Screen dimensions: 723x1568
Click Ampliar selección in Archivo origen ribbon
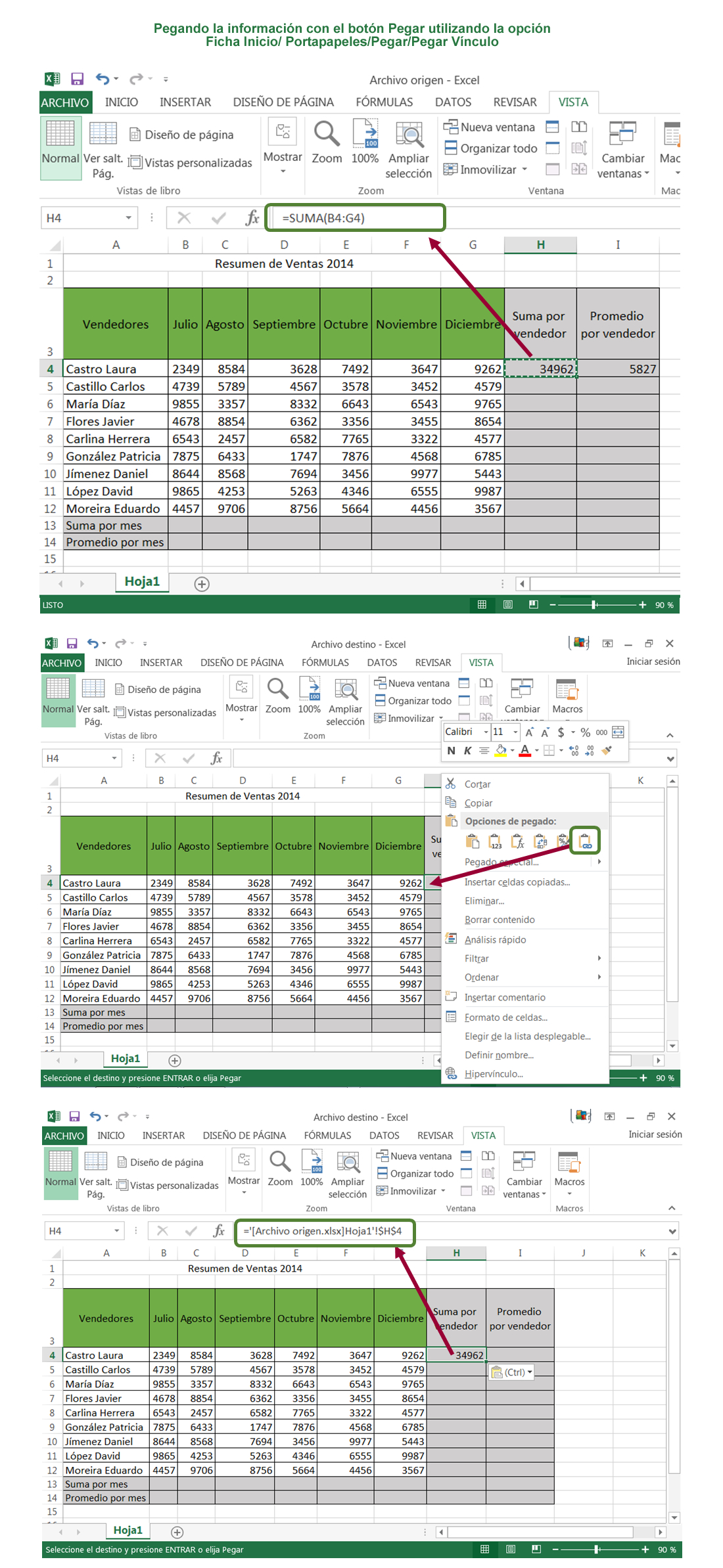click(409, 150)
